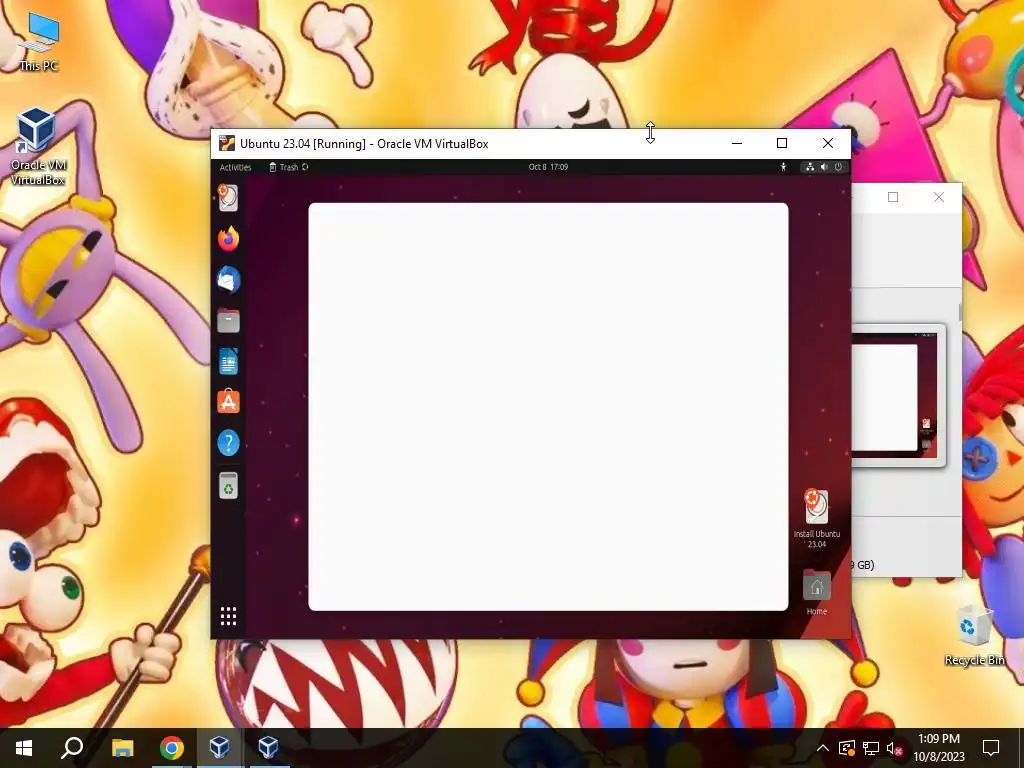Open the Ubuntu Software store icon

tap(228, 402)
